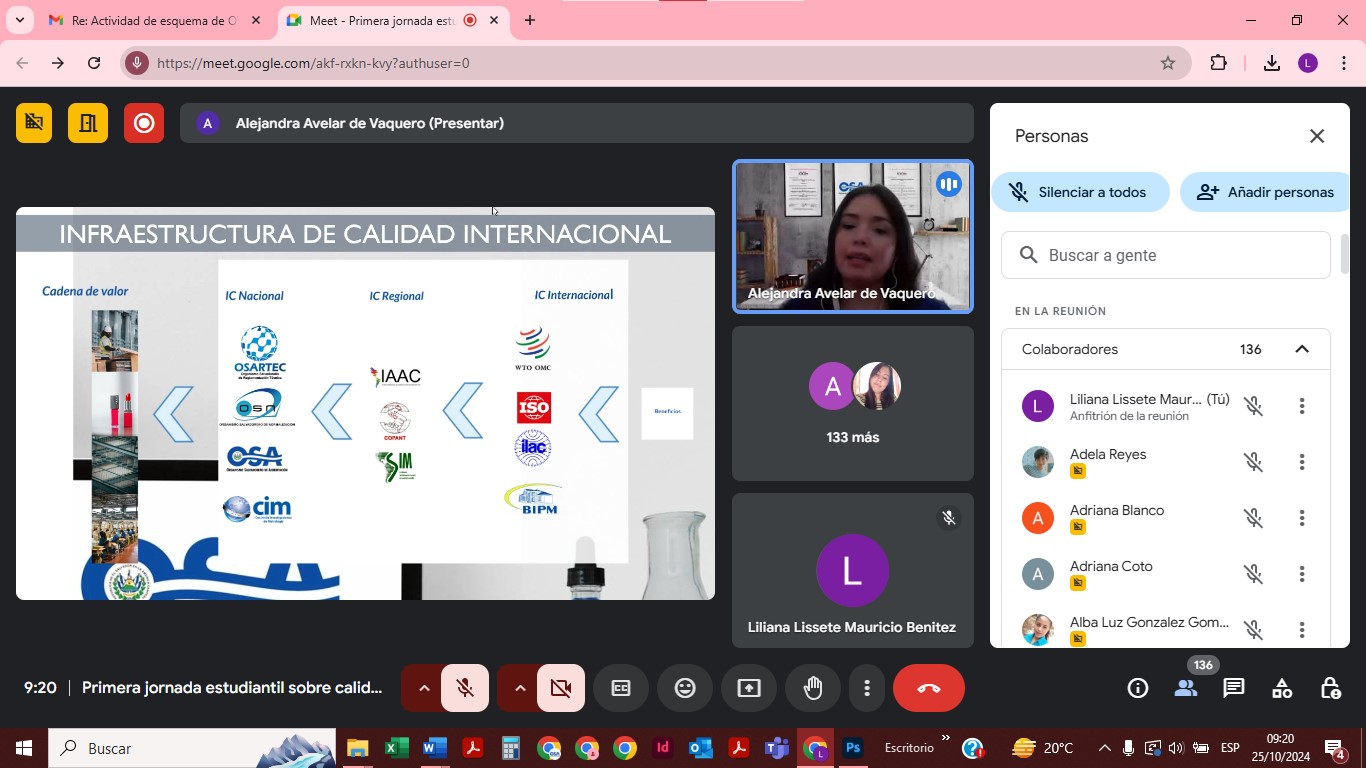Open the Windows notifications center

(1334, 748)
